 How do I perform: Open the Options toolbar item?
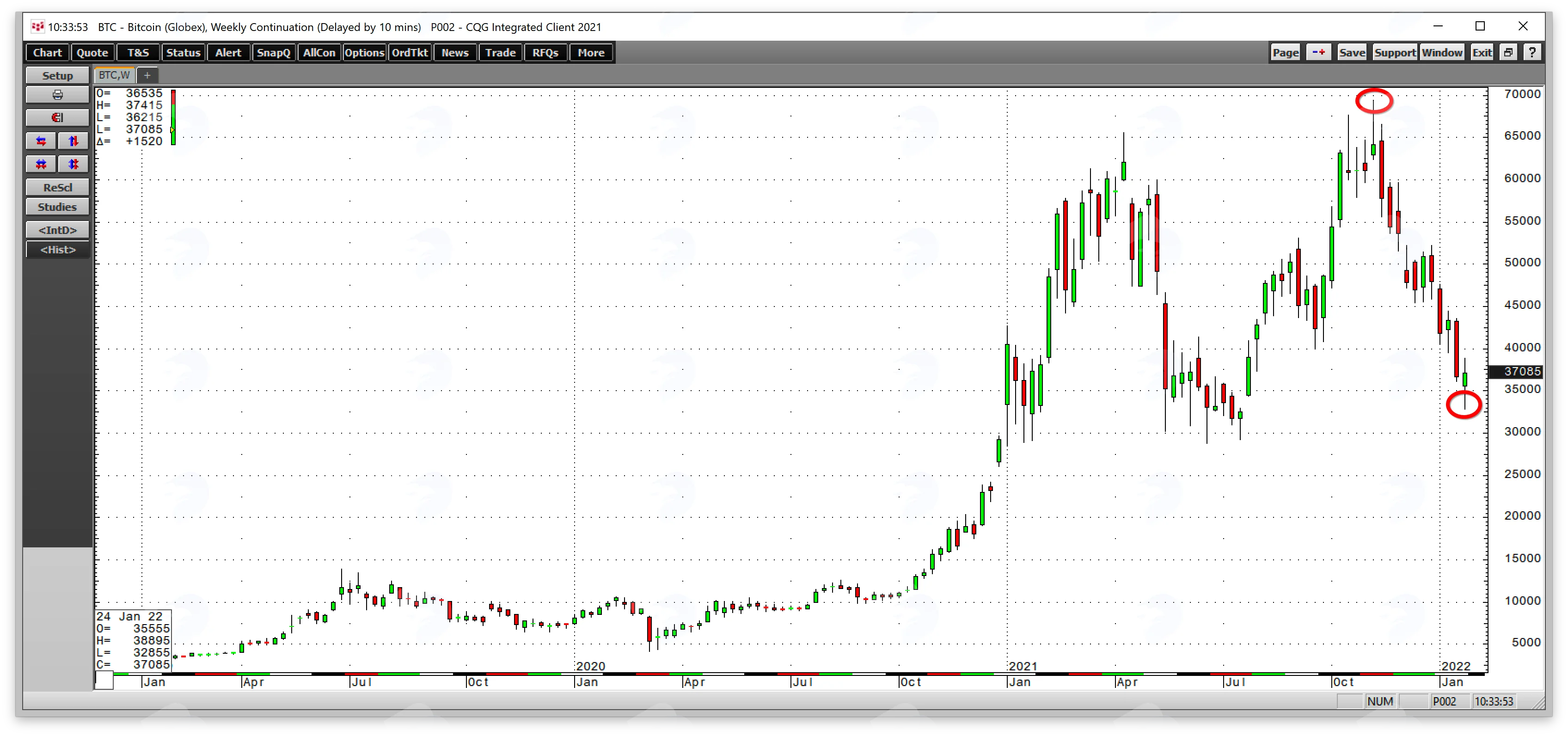364,52
